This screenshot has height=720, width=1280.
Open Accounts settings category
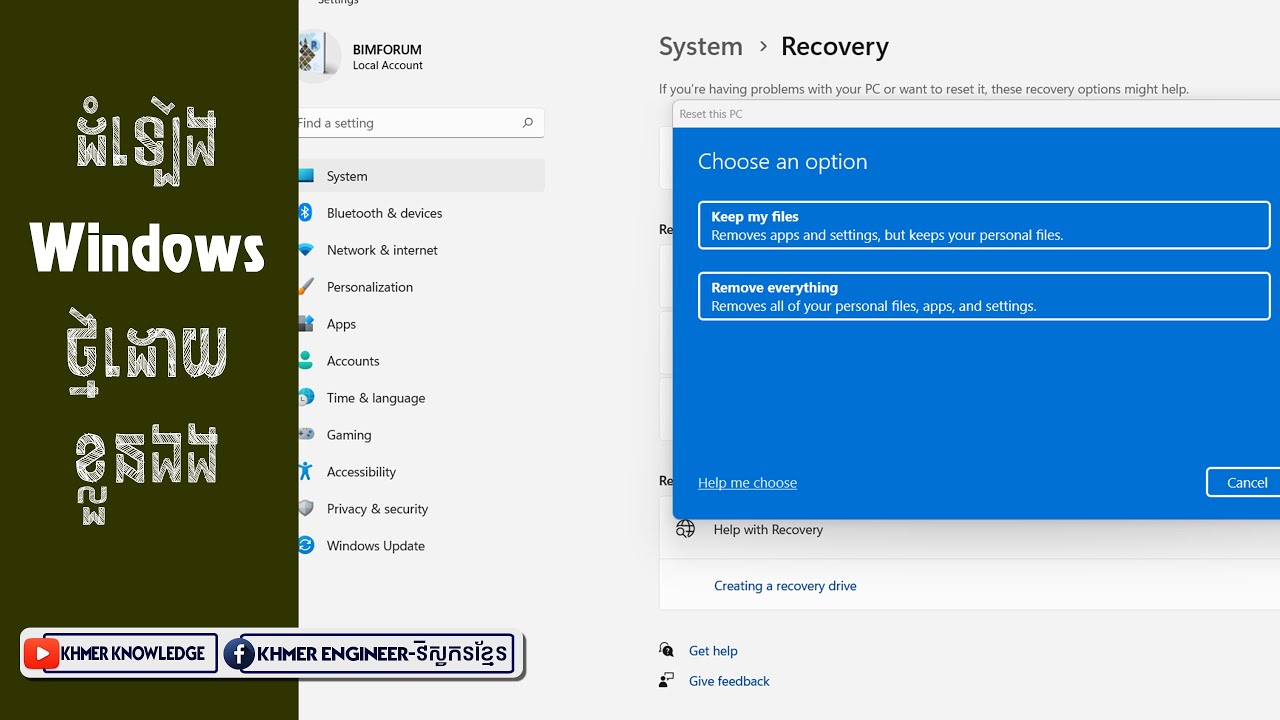point(421,361)
